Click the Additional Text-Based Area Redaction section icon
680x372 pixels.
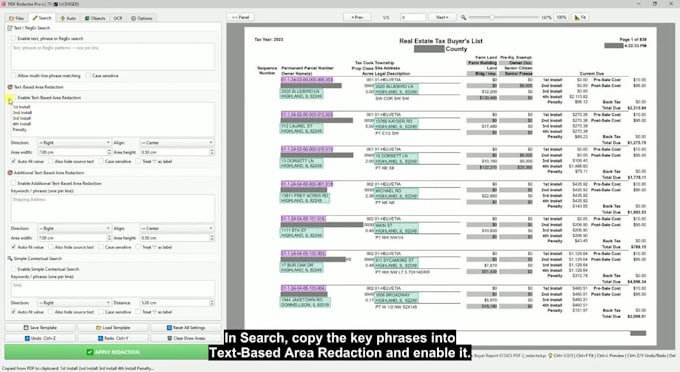[x=10, y=173]
